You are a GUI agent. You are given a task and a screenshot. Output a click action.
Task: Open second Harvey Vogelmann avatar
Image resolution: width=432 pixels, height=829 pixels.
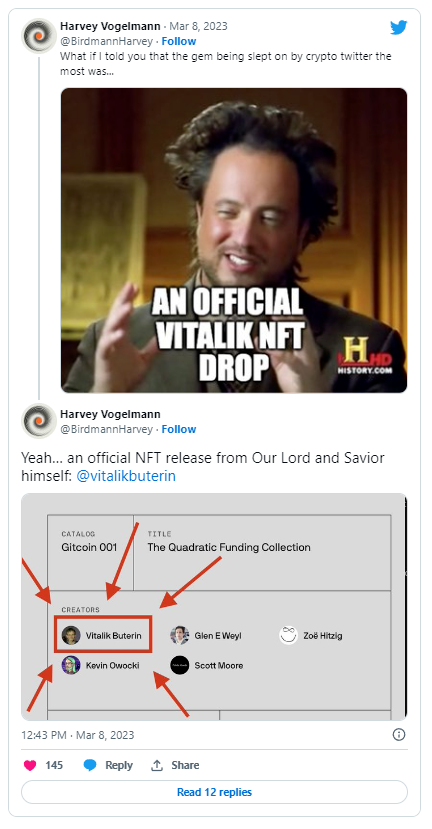coord(39,421)
